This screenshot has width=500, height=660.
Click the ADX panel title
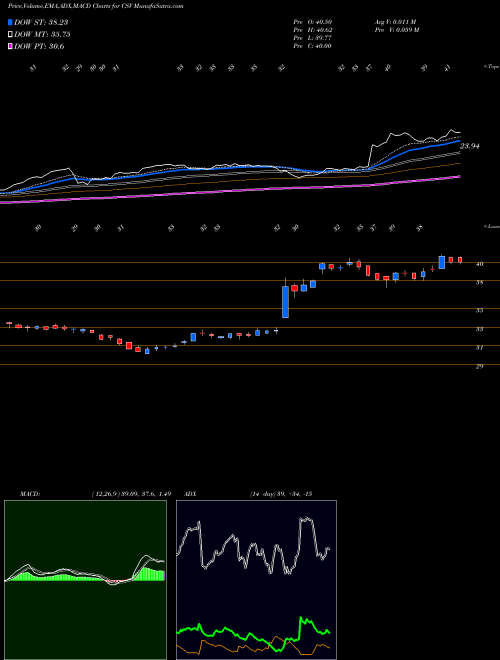click(x=189, y=494)
